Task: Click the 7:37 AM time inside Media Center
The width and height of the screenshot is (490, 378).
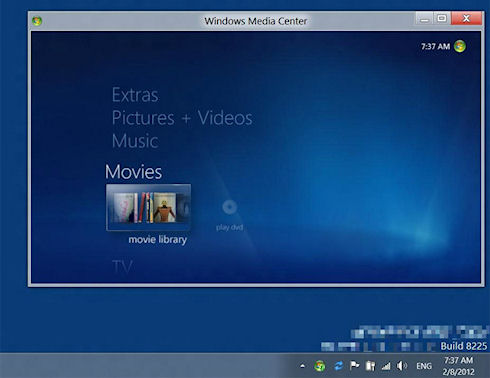Action: (435, 46)
